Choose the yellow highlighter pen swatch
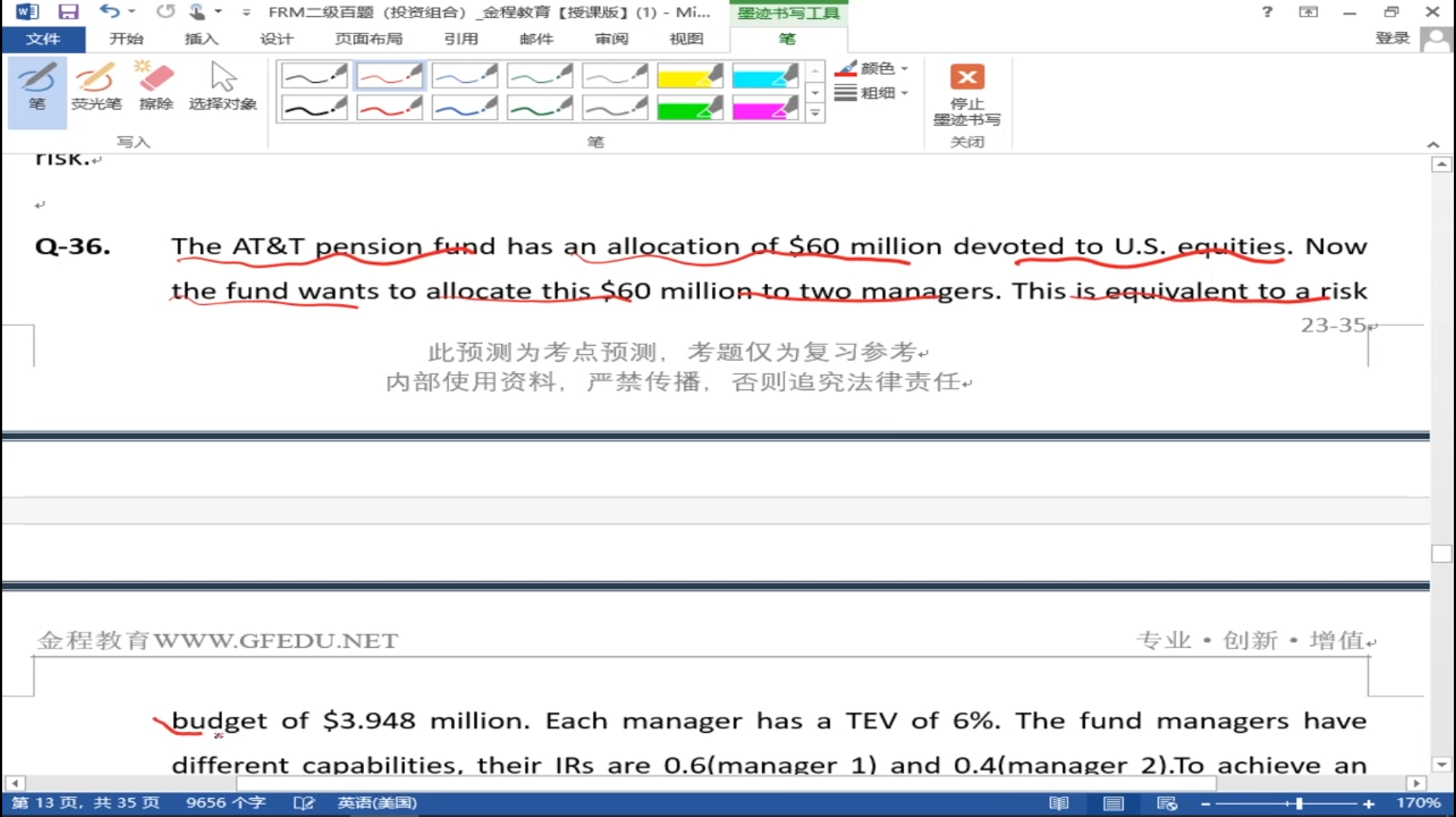 (x=689, y=76)
